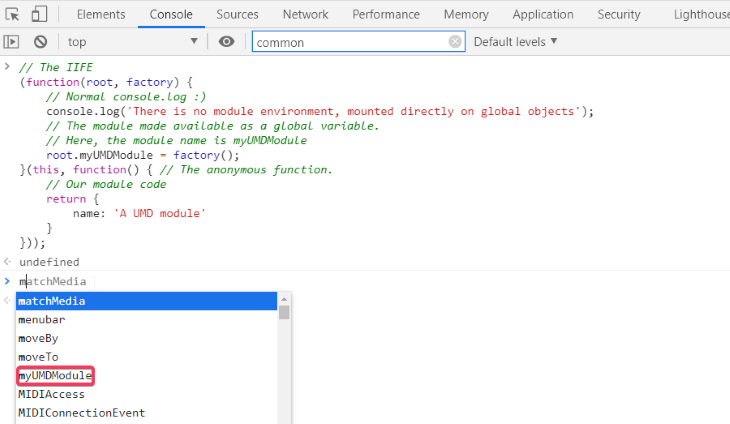Activate the inspect element picker icon
This screenshot has width=730, height=424.
pos(12,14)
